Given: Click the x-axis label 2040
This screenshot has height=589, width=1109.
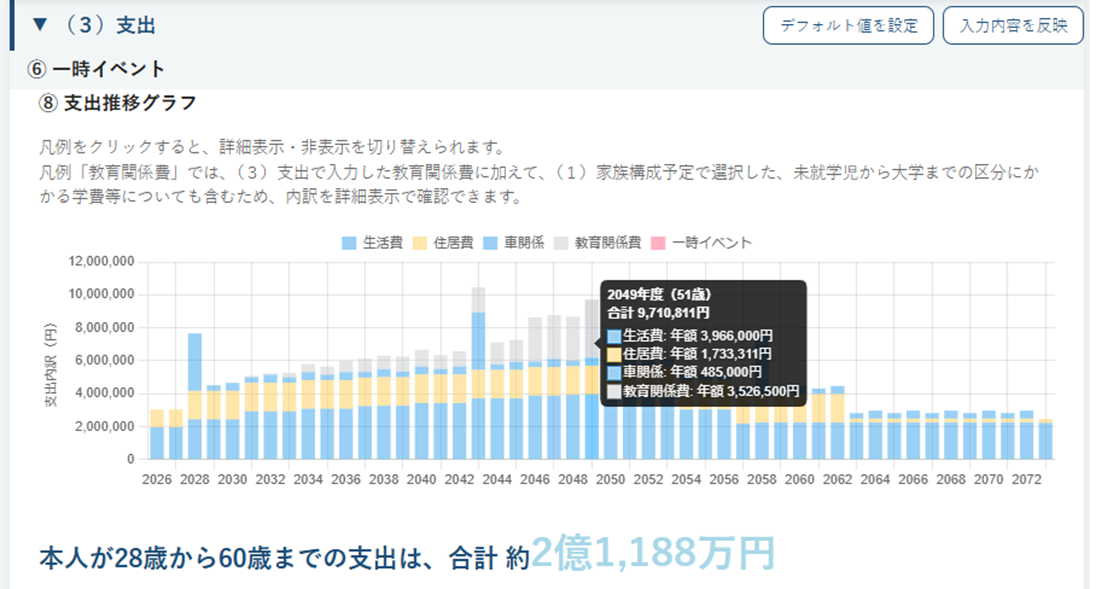Looking at the screenshot, I should (422, 479).
